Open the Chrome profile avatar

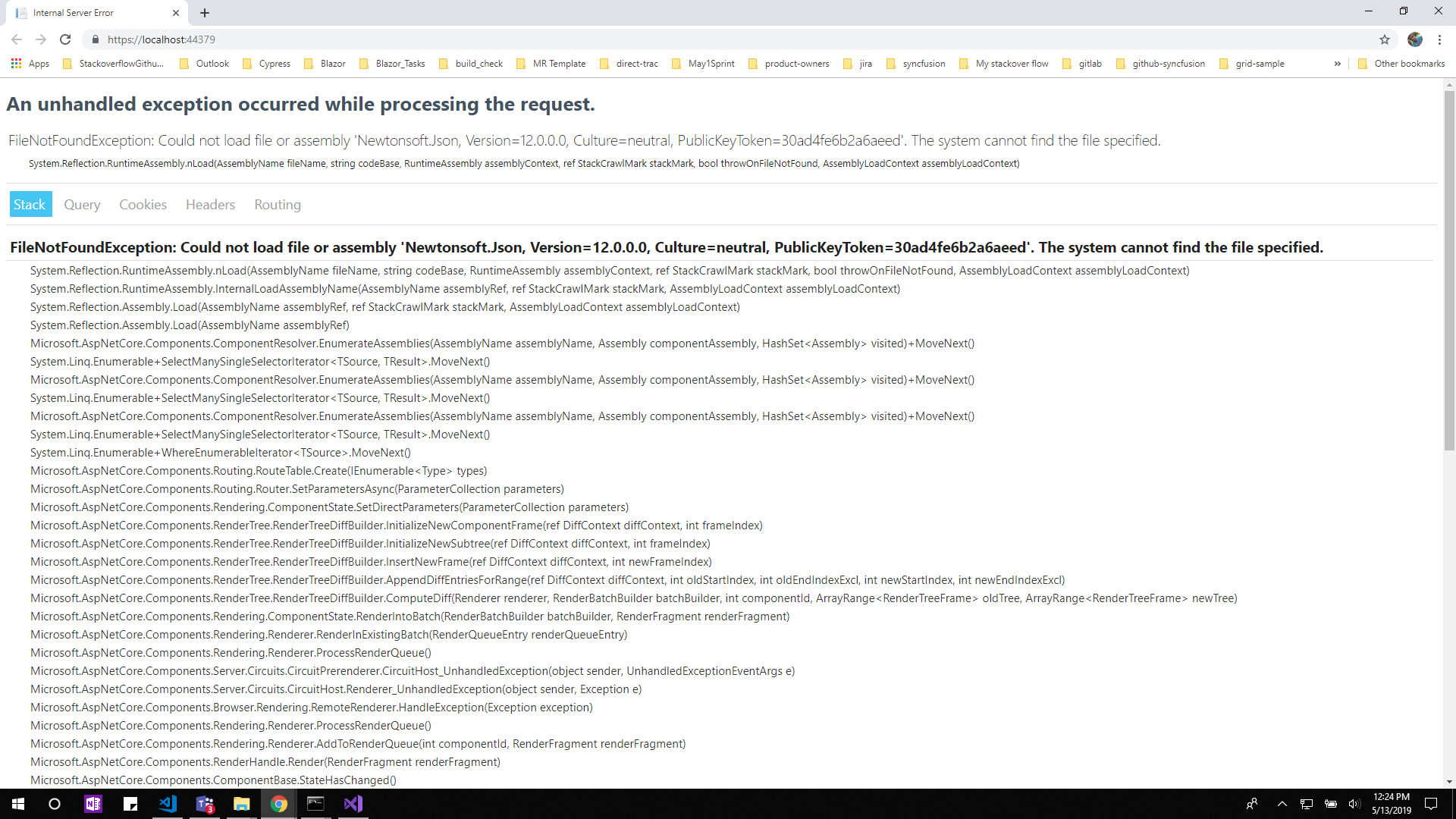click(x=1414, y=39)
